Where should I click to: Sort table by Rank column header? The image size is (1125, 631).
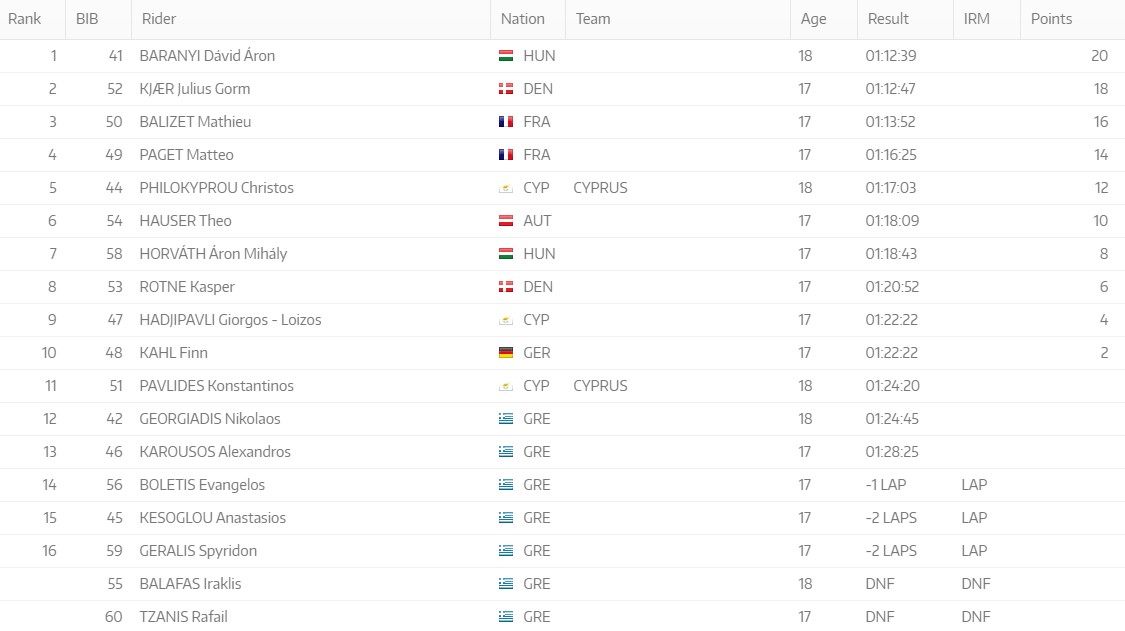24,19
